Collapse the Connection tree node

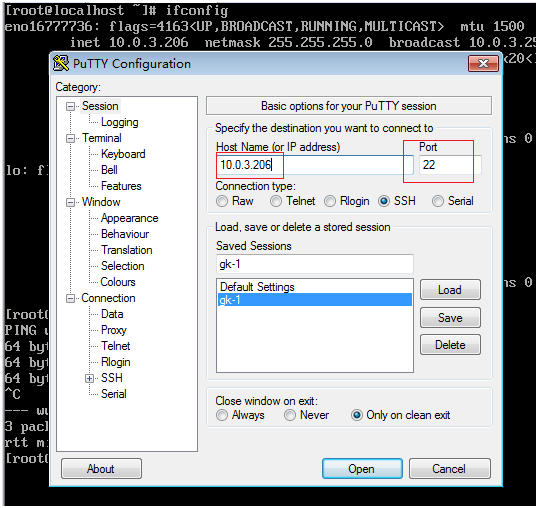coord(70,298)
